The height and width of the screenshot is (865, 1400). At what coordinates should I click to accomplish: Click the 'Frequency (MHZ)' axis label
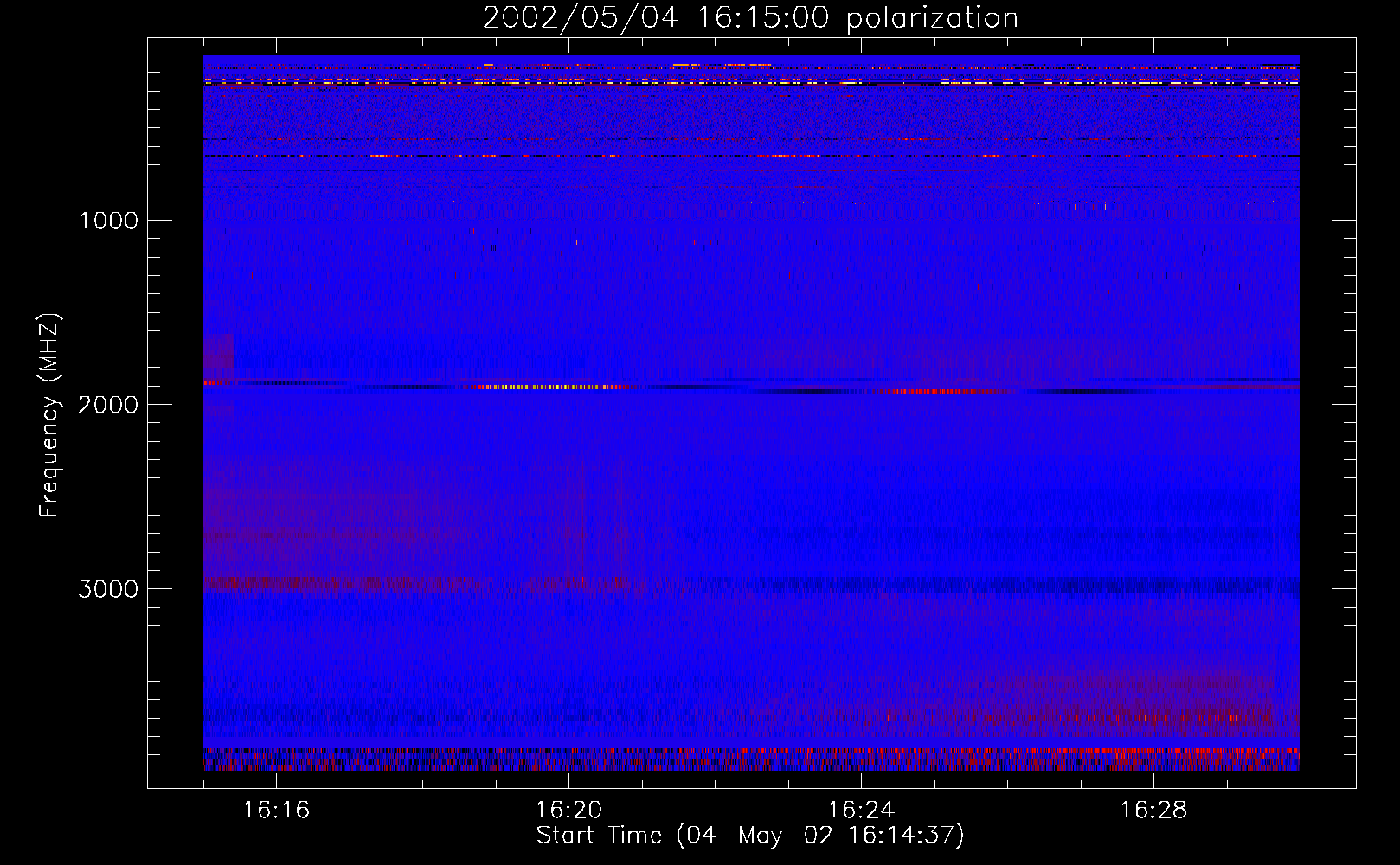coord(49,415)
